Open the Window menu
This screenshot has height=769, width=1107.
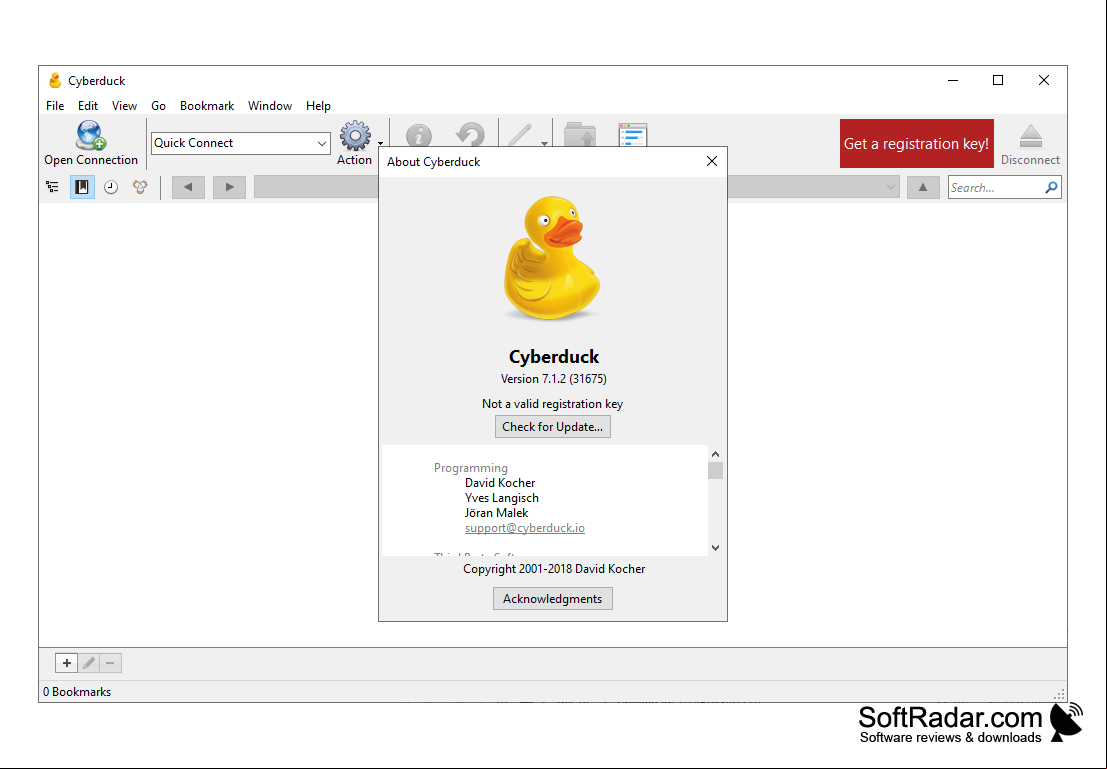(270, 106)
